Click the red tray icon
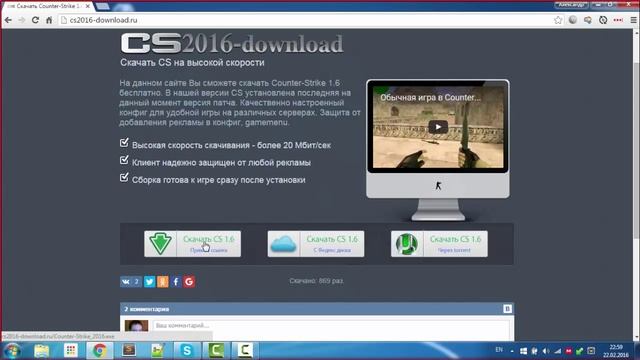 click(569, 351)
